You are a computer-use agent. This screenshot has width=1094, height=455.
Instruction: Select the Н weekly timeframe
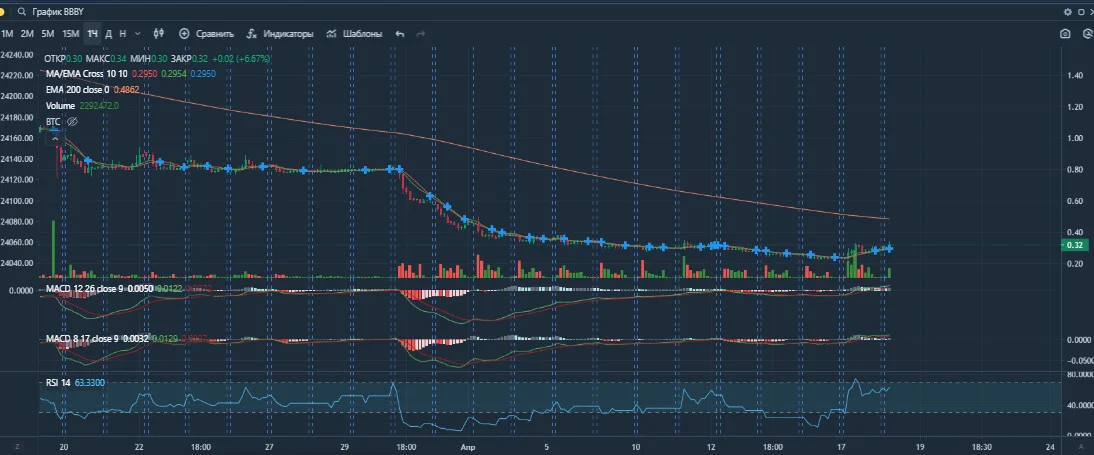coord(123,33)
